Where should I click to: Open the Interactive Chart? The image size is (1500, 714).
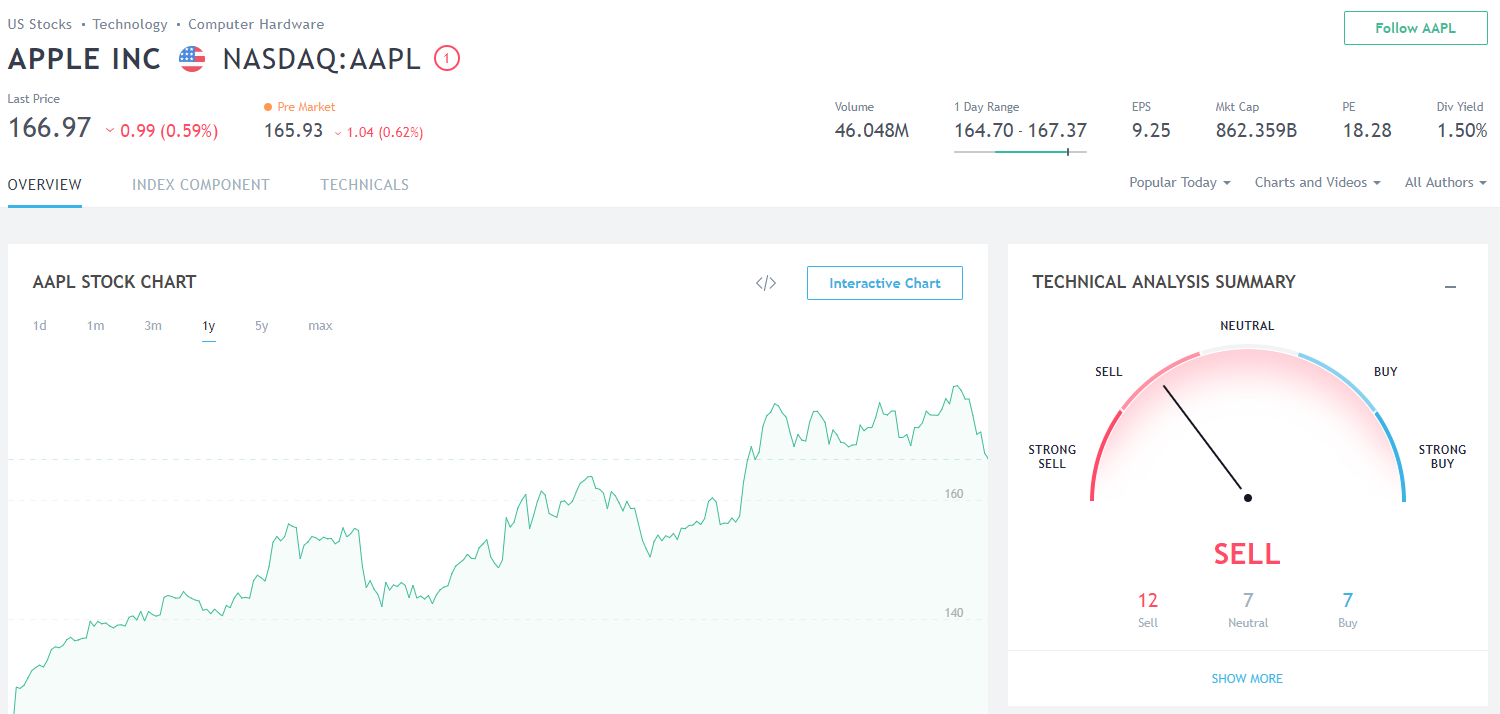click(885, 283)
